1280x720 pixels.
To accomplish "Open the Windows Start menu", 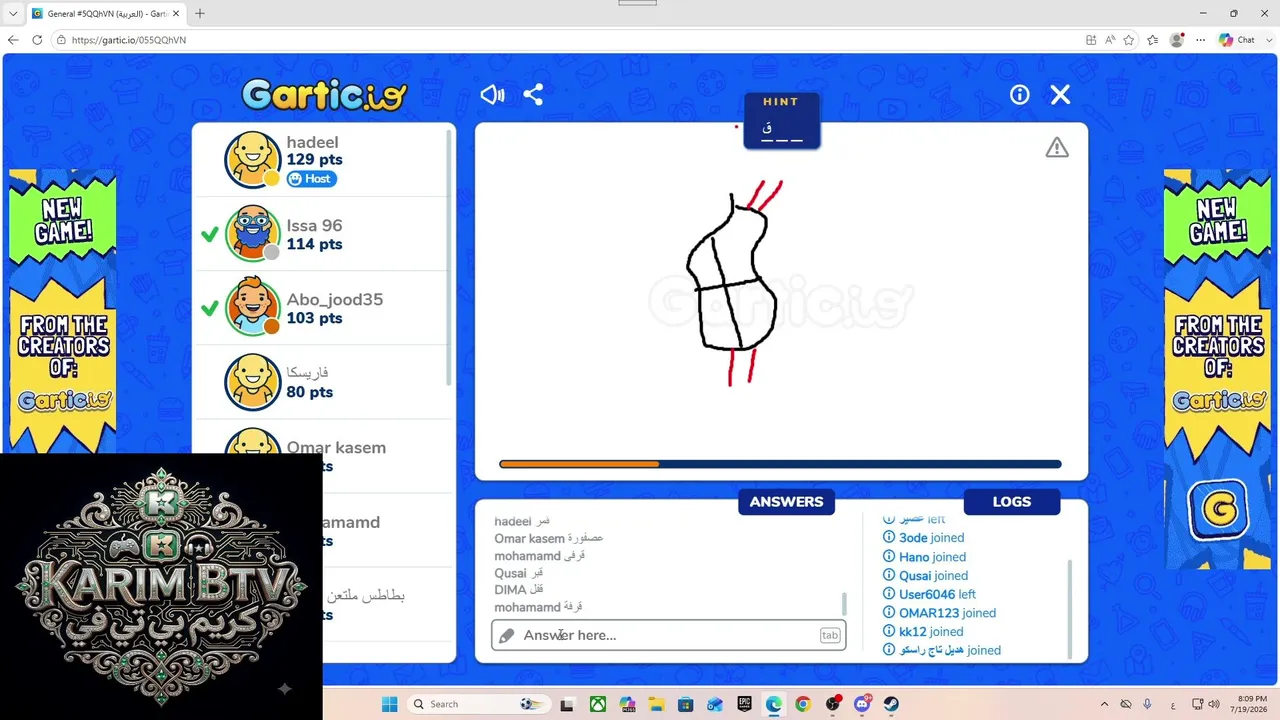I will click(389, 704).
